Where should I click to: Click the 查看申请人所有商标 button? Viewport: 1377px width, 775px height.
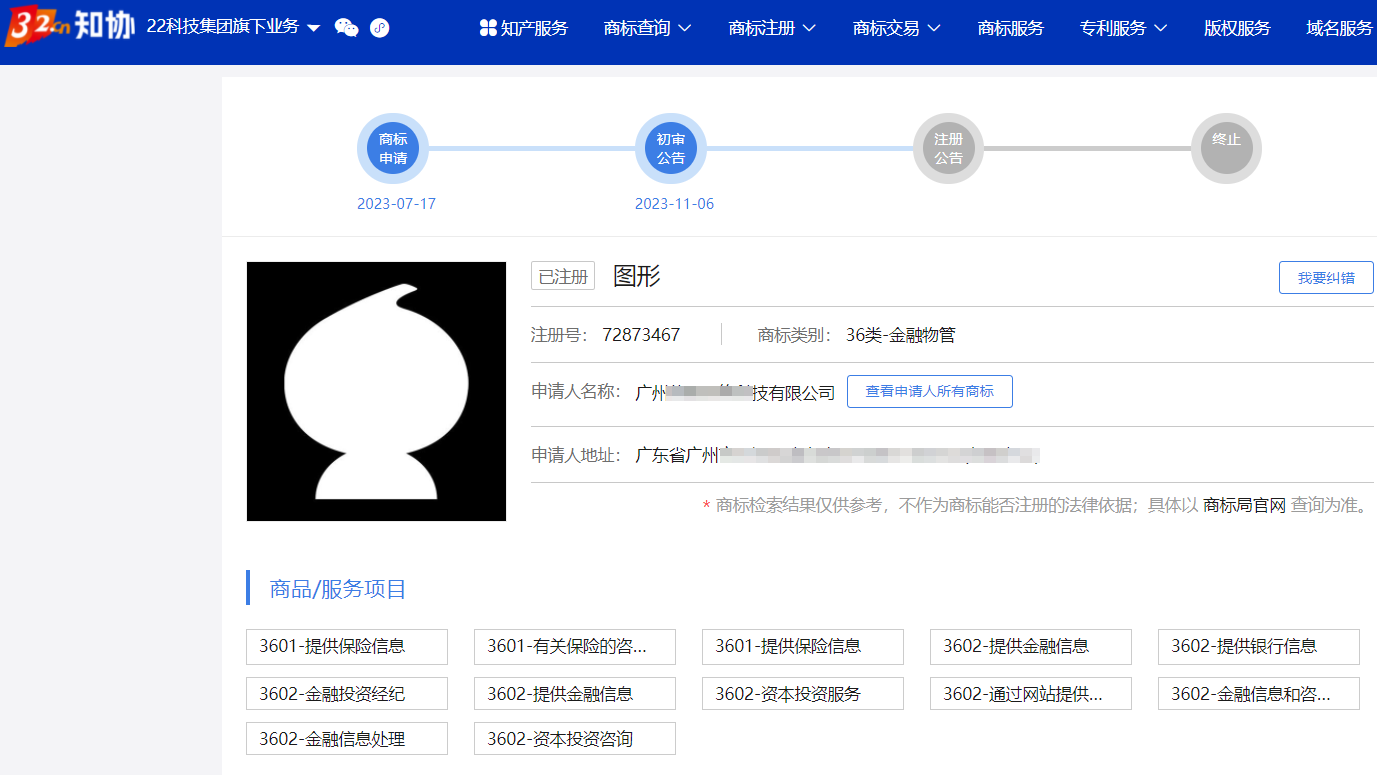[x=930, y=392]
